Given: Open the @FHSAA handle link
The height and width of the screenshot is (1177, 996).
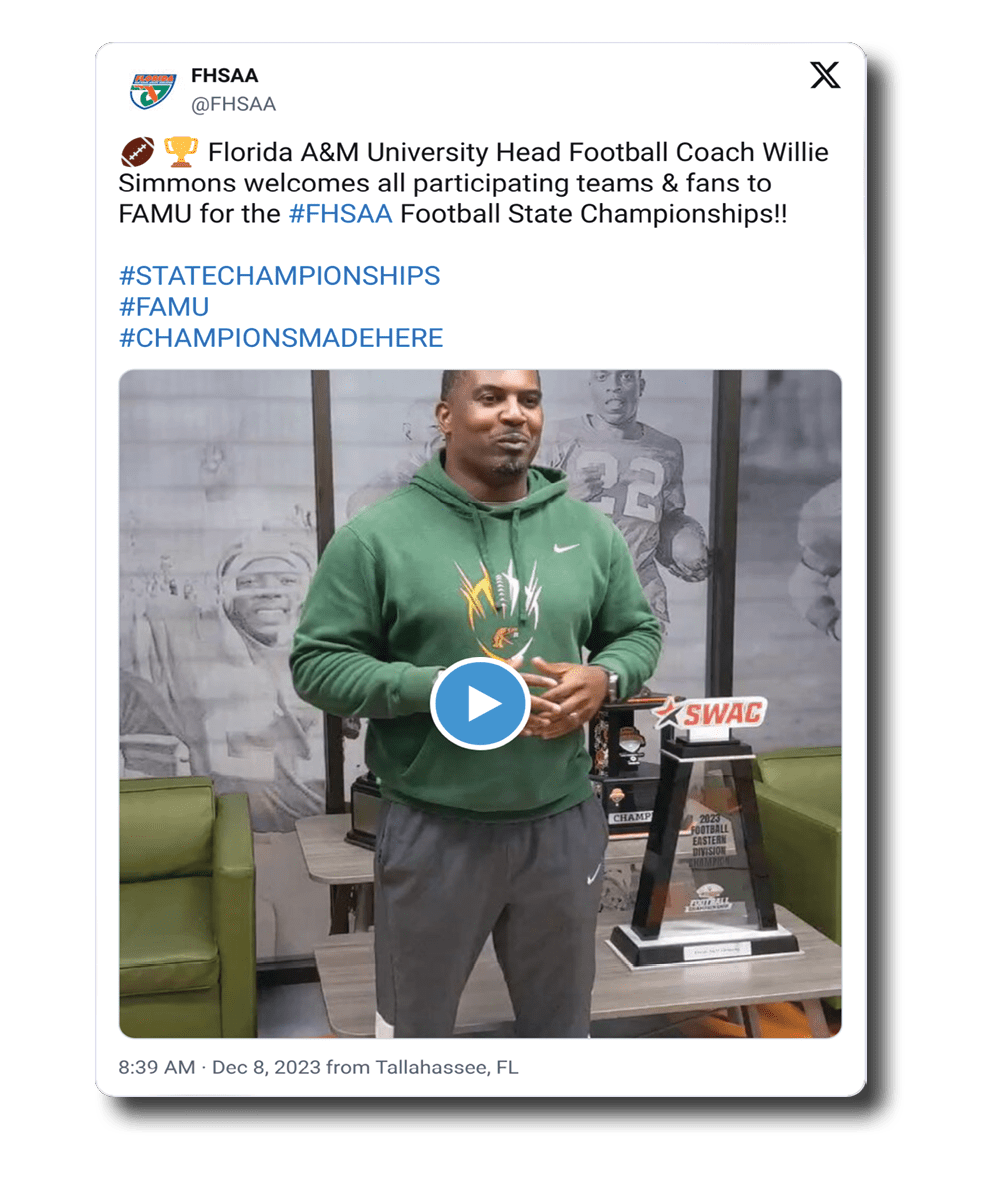Looking at the screenshot, I should pyautogui.click(x=233, y=104).
